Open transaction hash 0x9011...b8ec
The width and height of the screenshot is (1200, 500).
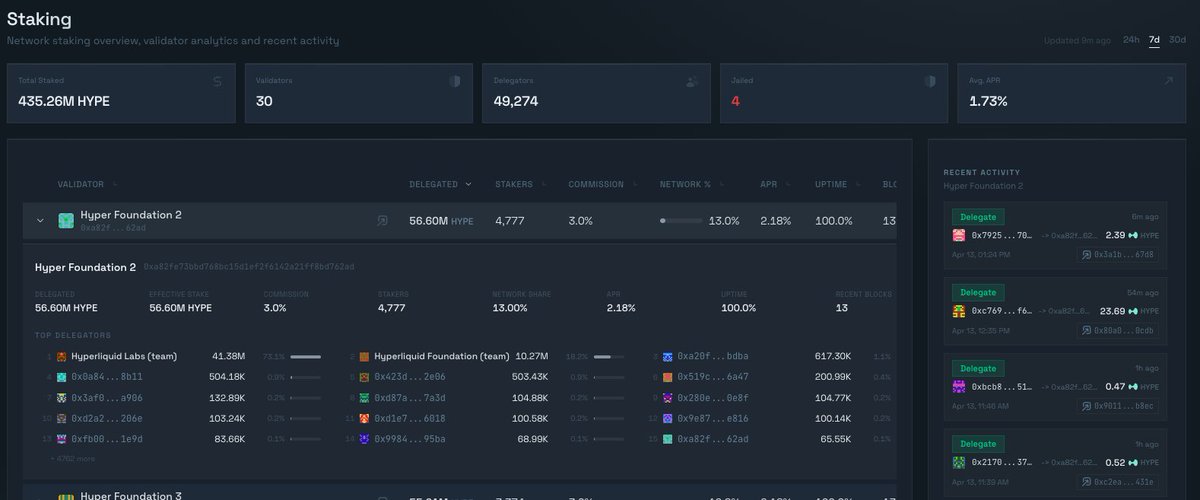point(1118,406)
